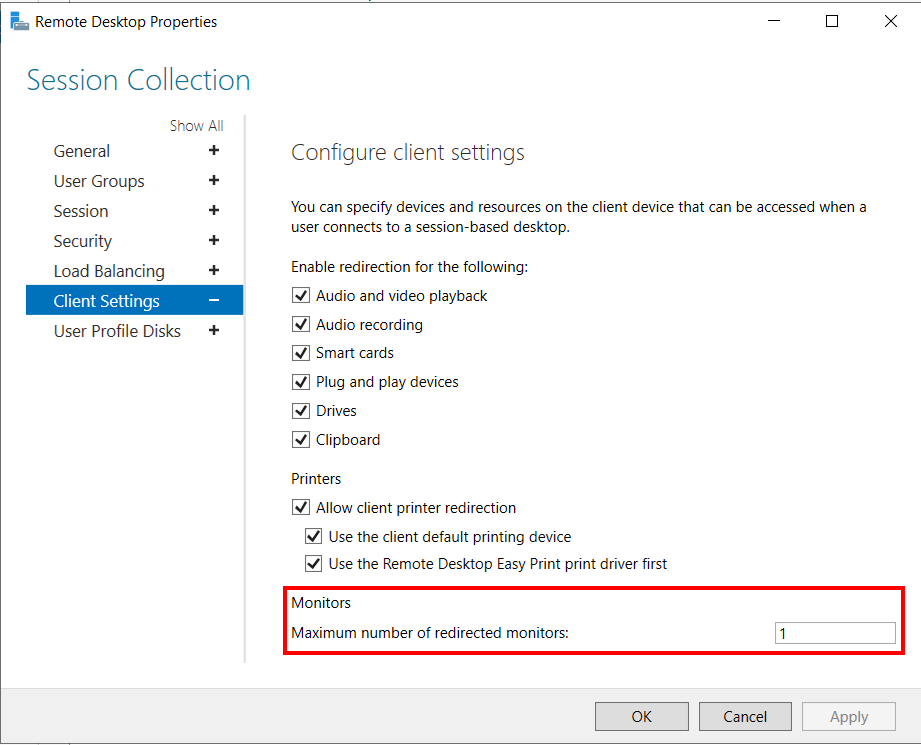
Task: Click the Enable redirection for the following text
Action: (x=409, y=267)
